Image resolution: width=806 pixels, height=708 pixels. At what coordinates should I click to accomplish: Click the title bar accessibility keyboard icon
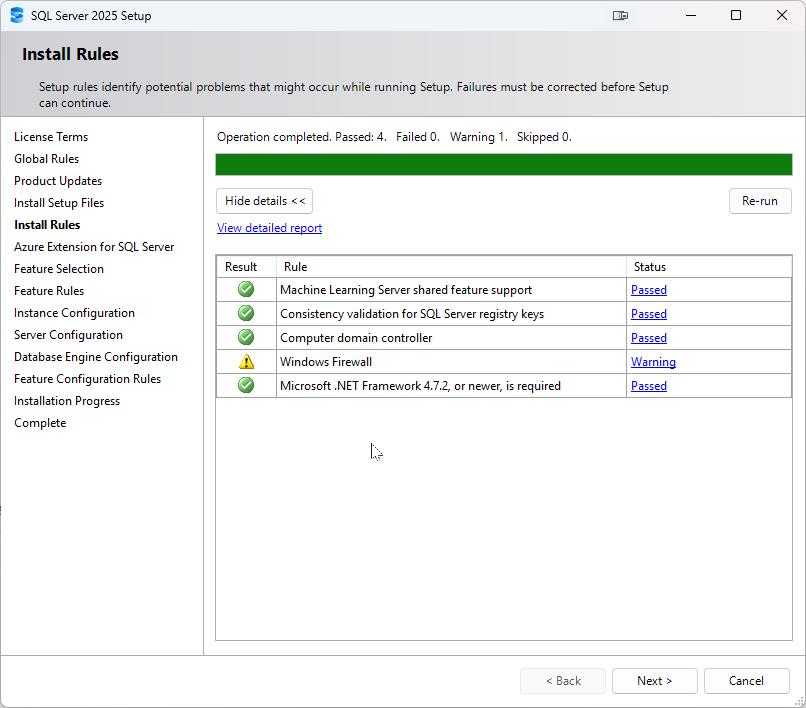tap(620, 15)
